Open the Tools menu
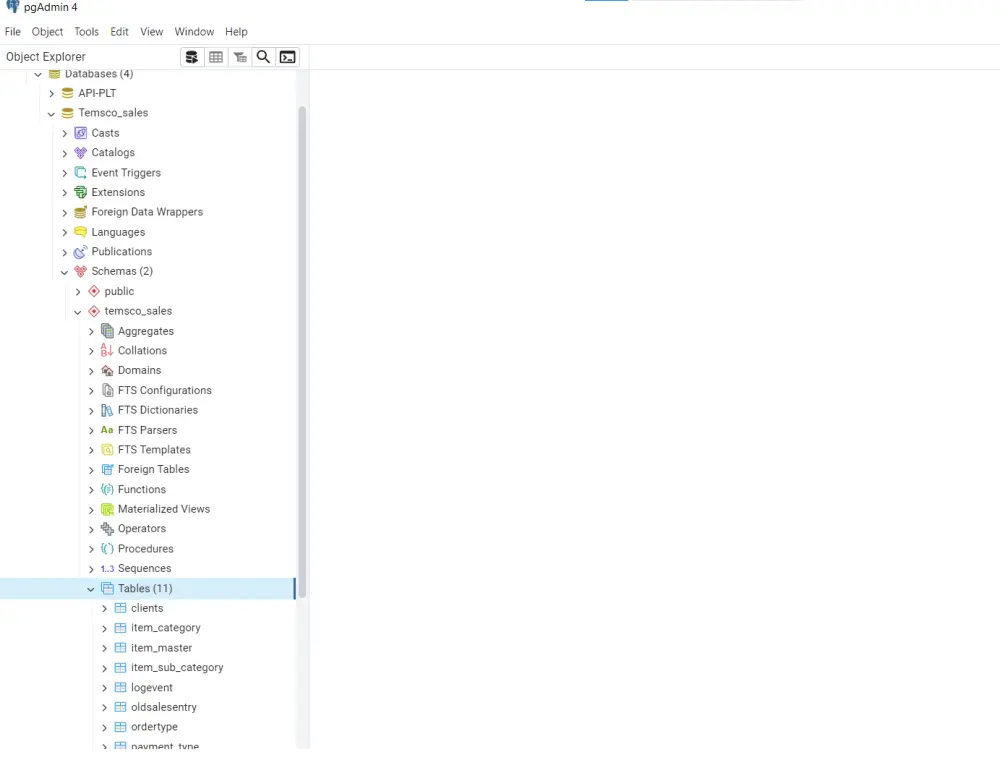The image size is (1000, 760). [x=86, y=31]
